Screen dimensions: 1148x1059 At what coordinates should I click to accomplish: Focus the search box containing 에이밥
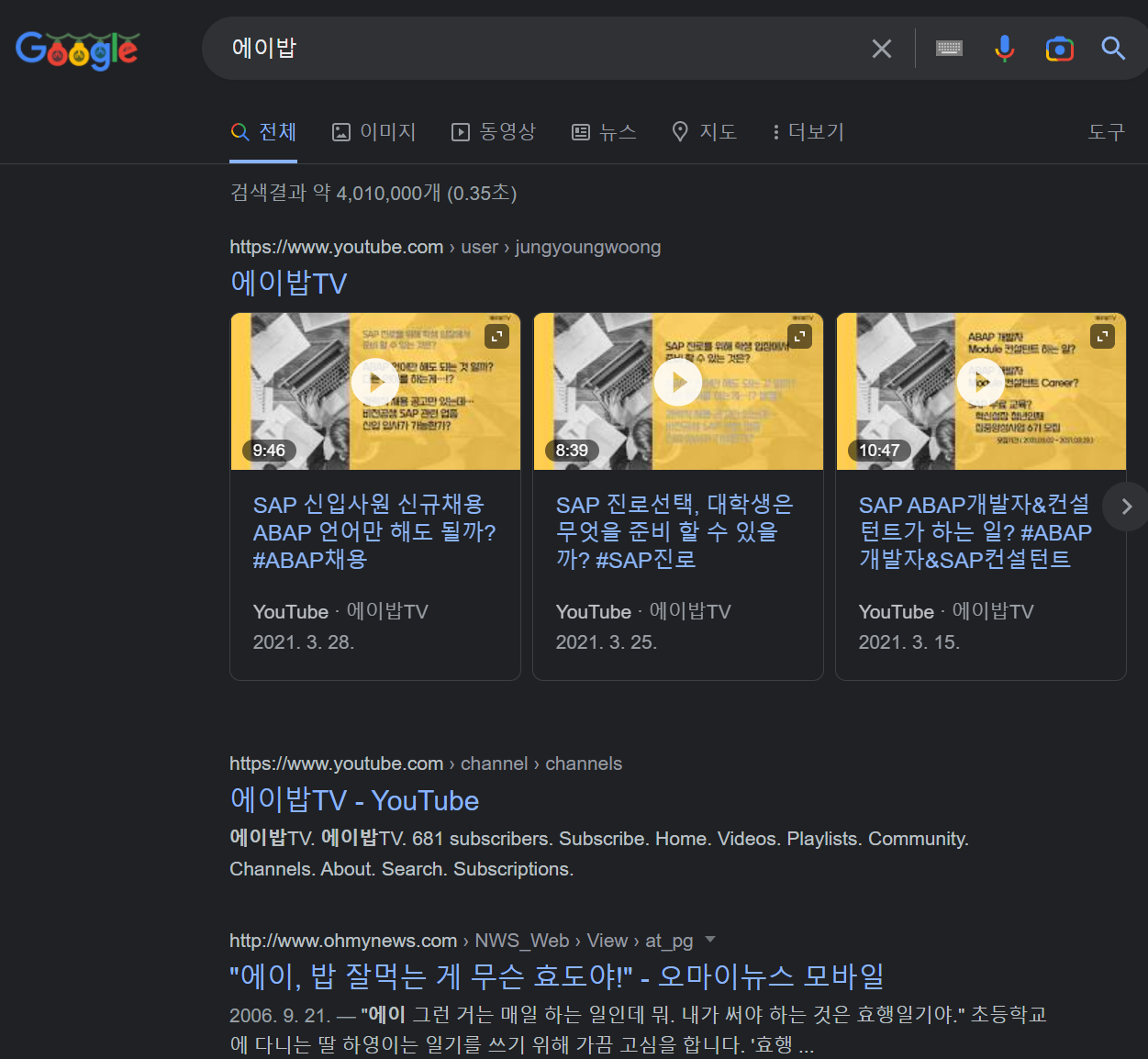click(541, 49)
